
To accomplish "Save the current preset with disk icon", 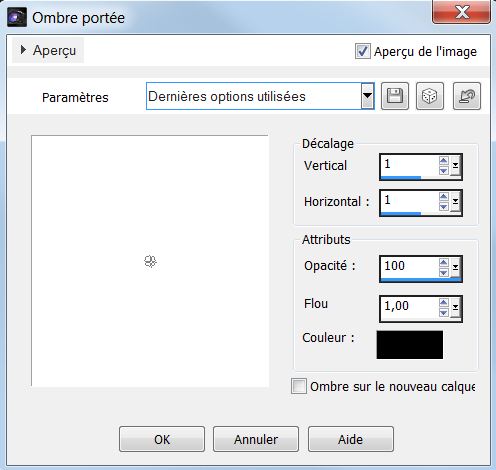I will [x=395, y=96].
